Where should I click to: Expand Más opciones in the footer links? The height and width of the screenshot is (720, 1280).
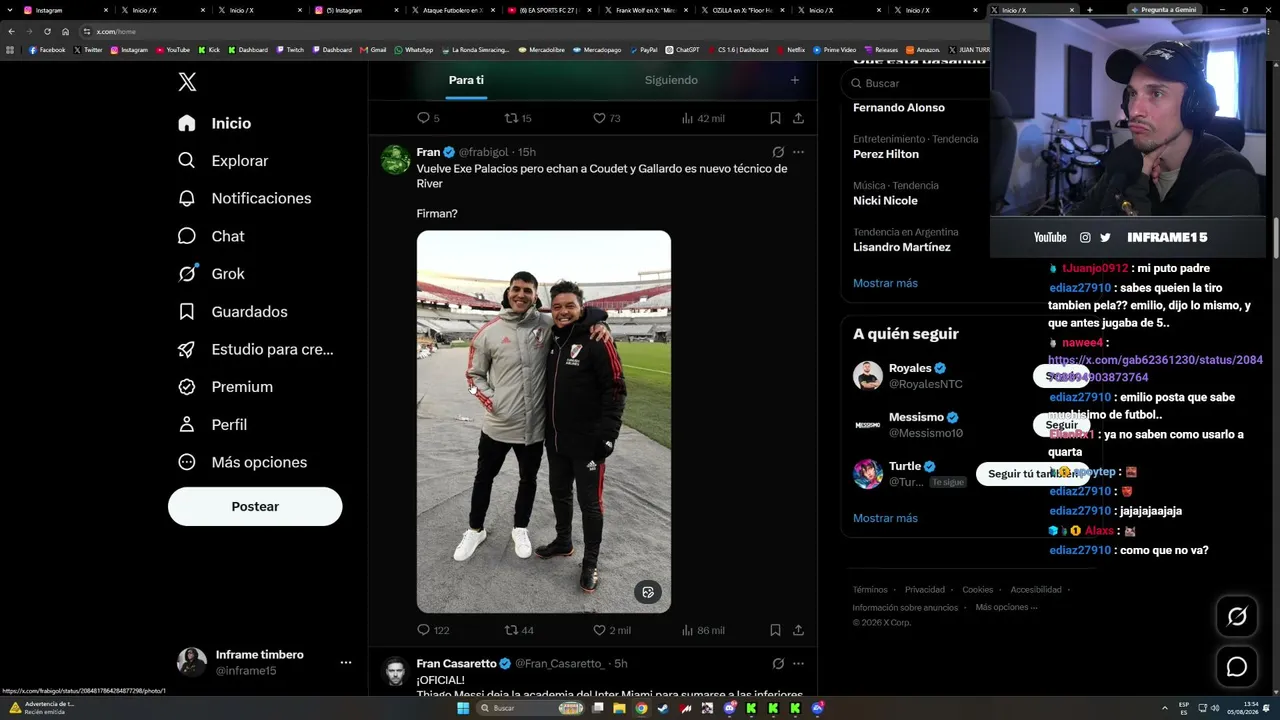point(1006,607)
